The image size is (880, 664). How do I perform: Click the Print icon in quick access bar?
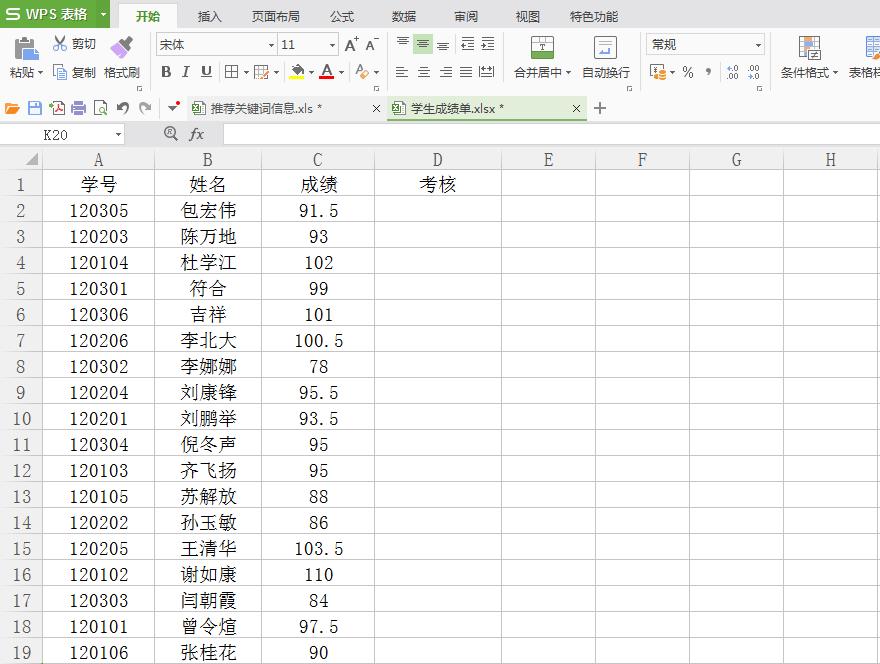coord(80,108)
